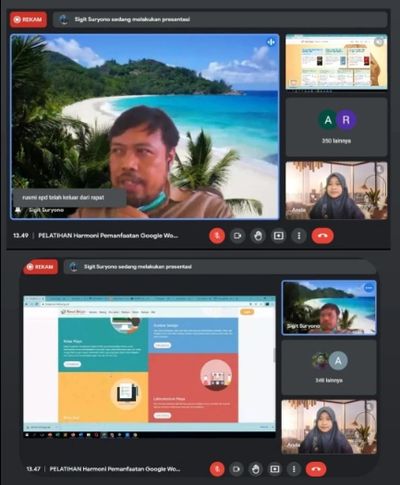Toggle camera in the 13.49 meeting bar
Viewport: 400px width, 485px height.
[x=237, y=236]
